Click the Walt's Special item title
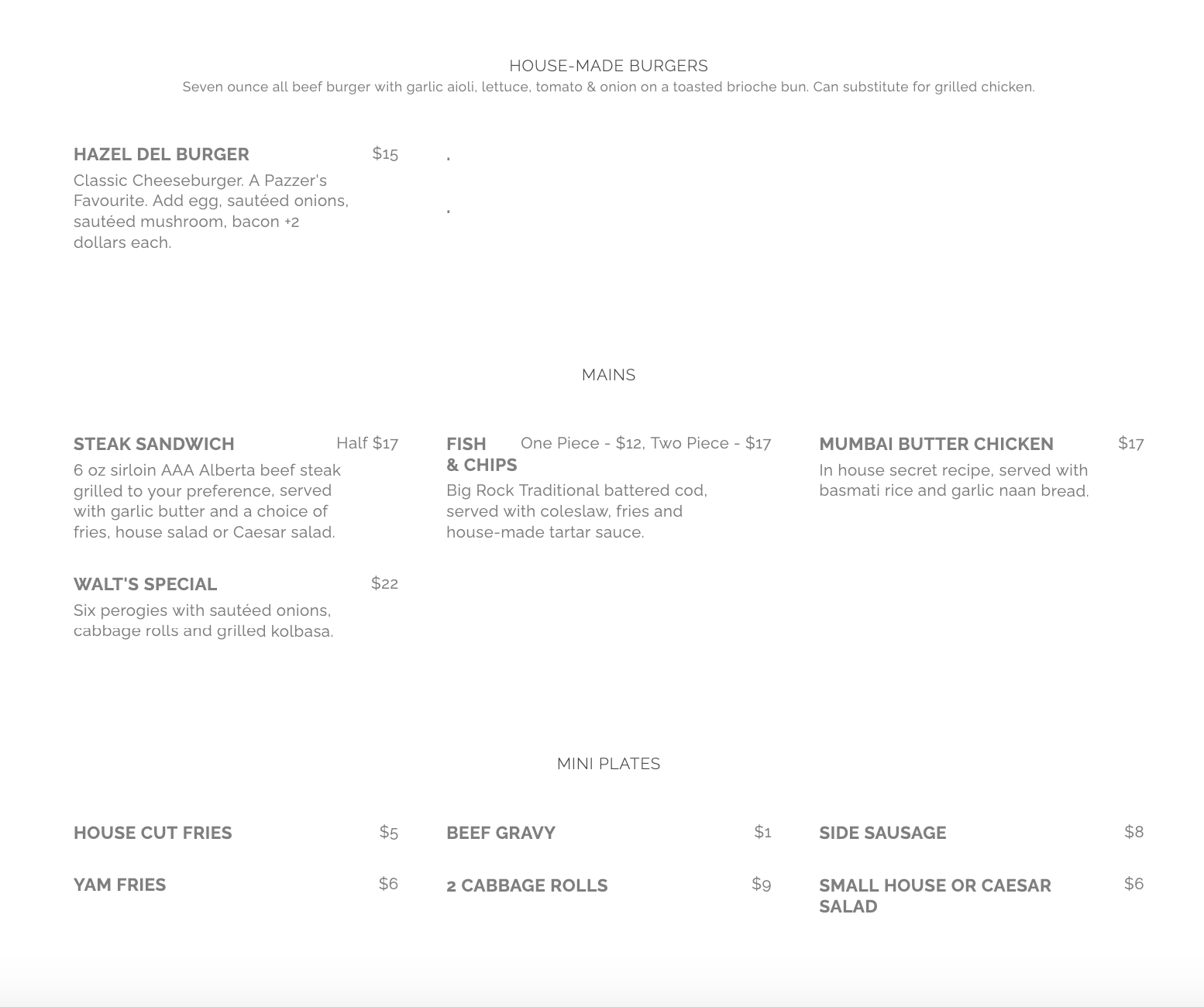This screenshot has width=1204, height=1007. [x=145, y=584]
